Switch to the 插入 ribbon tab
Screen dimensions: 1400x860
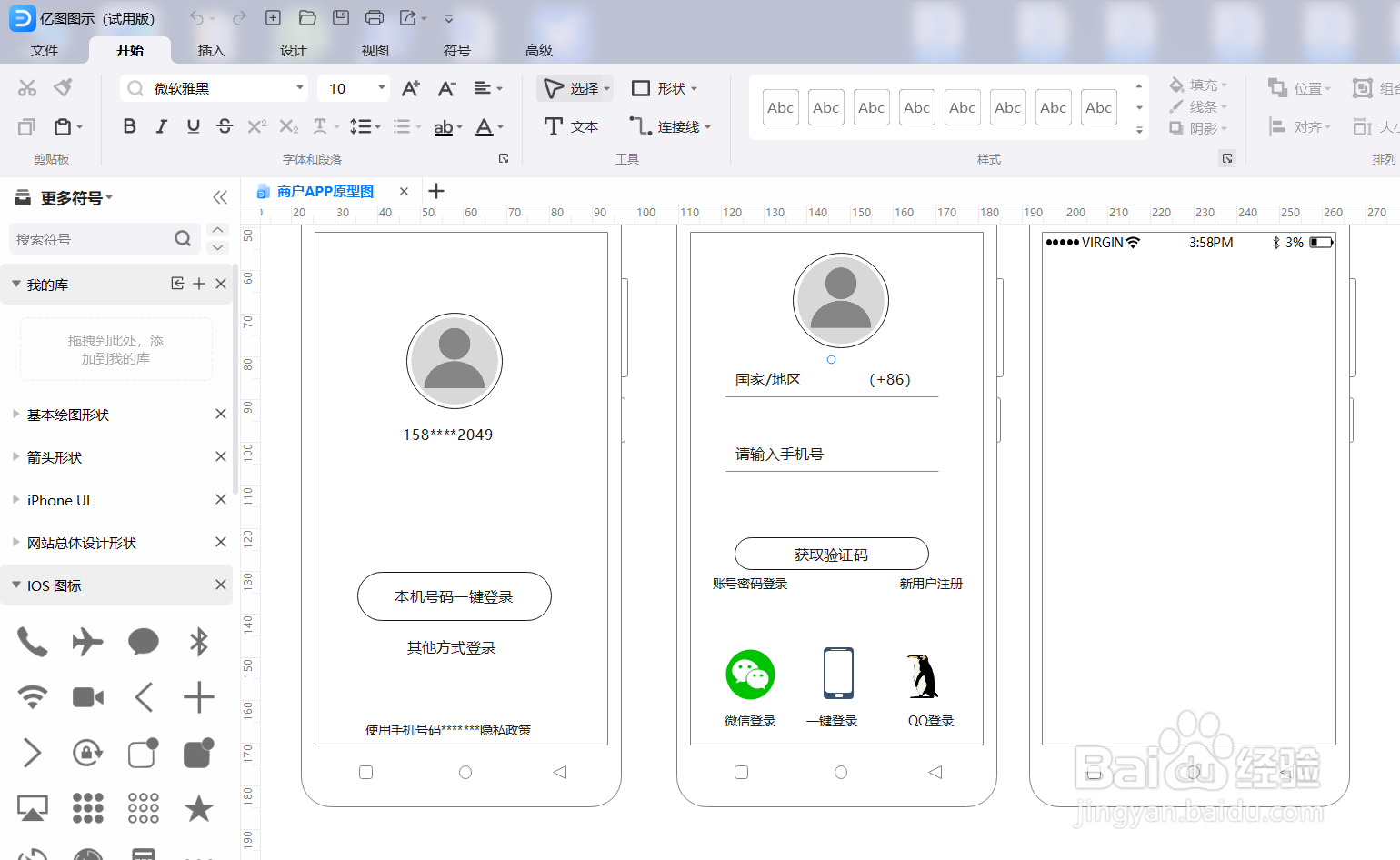(212, 50)
